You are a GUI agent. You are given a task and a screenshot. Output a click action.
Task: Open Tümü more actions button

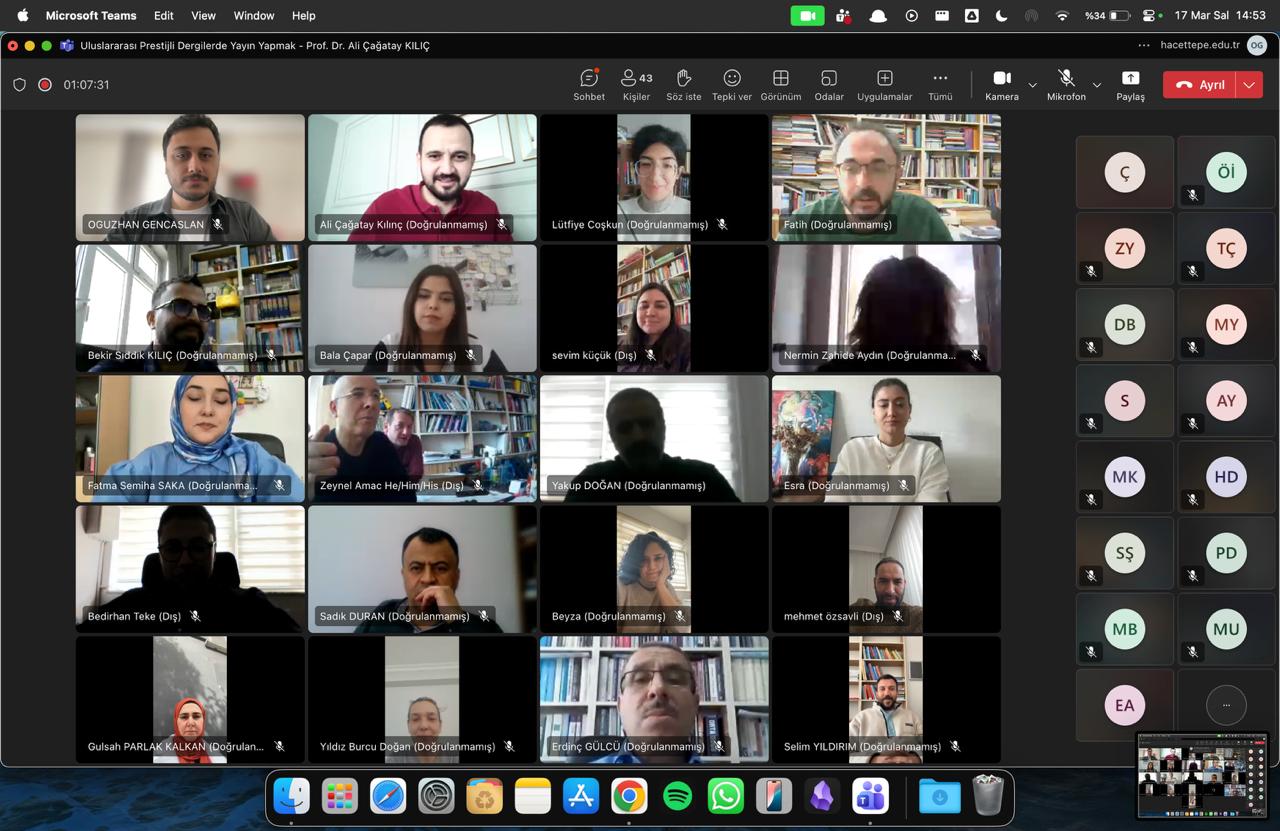[x=940, y=84]
